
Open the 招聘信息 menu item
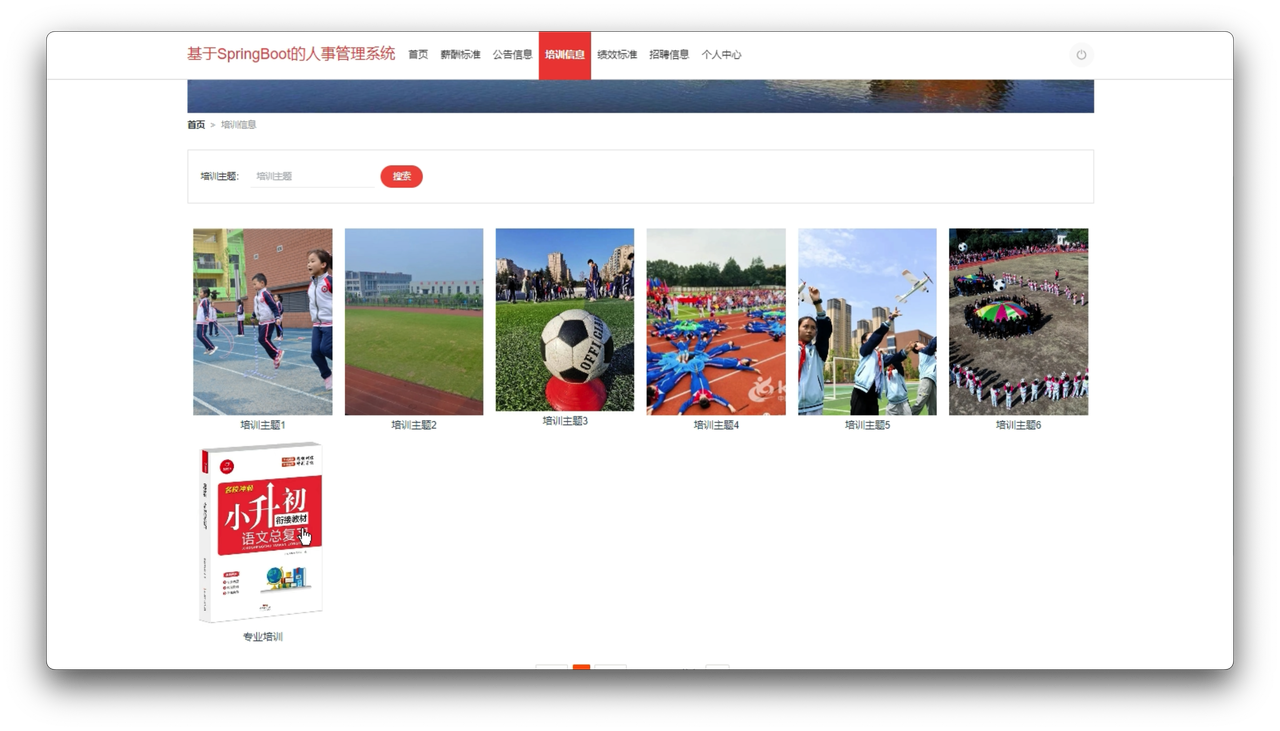[x=669, y=55]
